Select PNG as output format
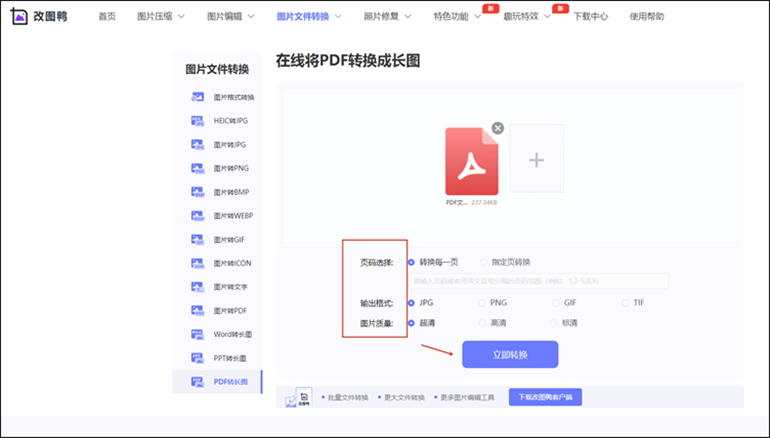The image size is (770, 438). point(483,302)
